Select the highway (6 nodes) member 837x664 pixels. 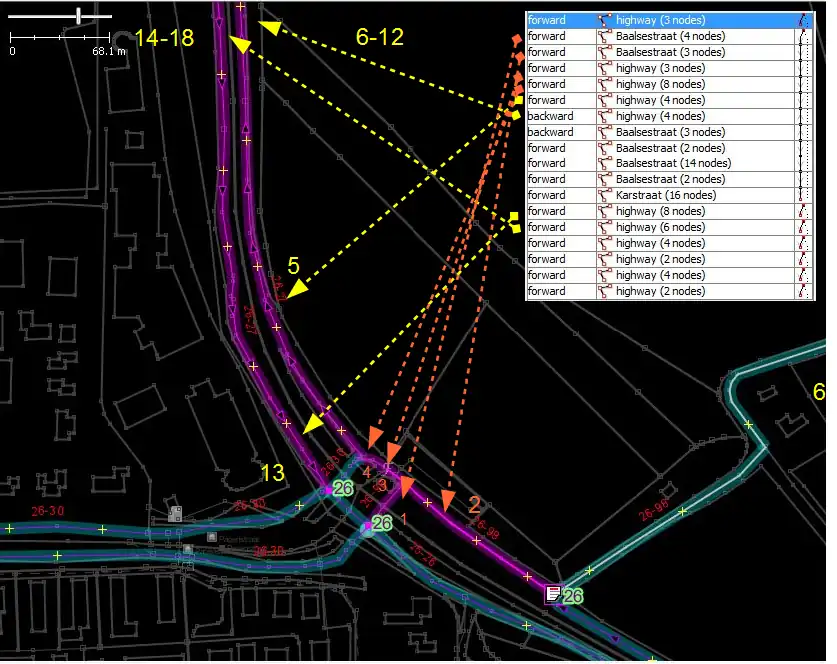(660, 227)
